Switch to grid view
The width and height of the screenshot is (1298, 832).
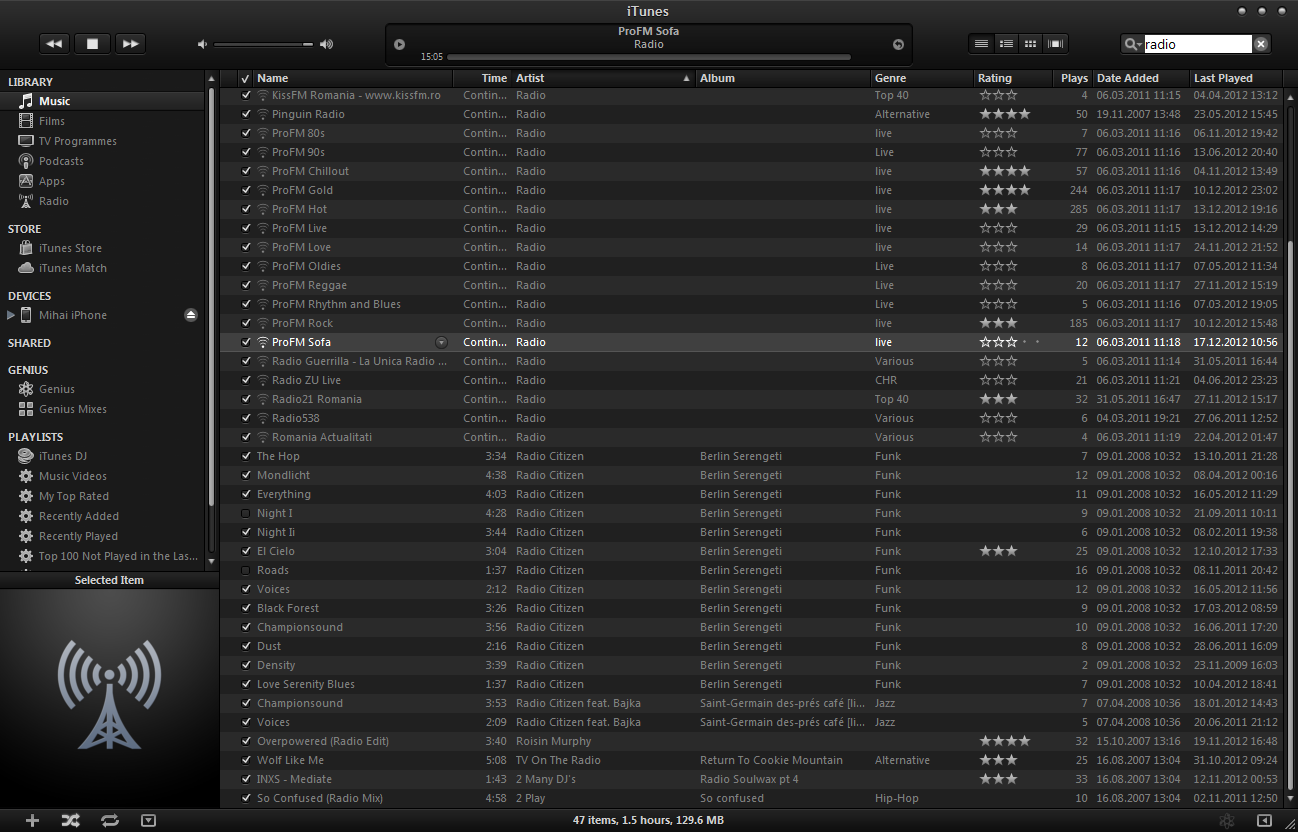click(x=1031, y=43)
